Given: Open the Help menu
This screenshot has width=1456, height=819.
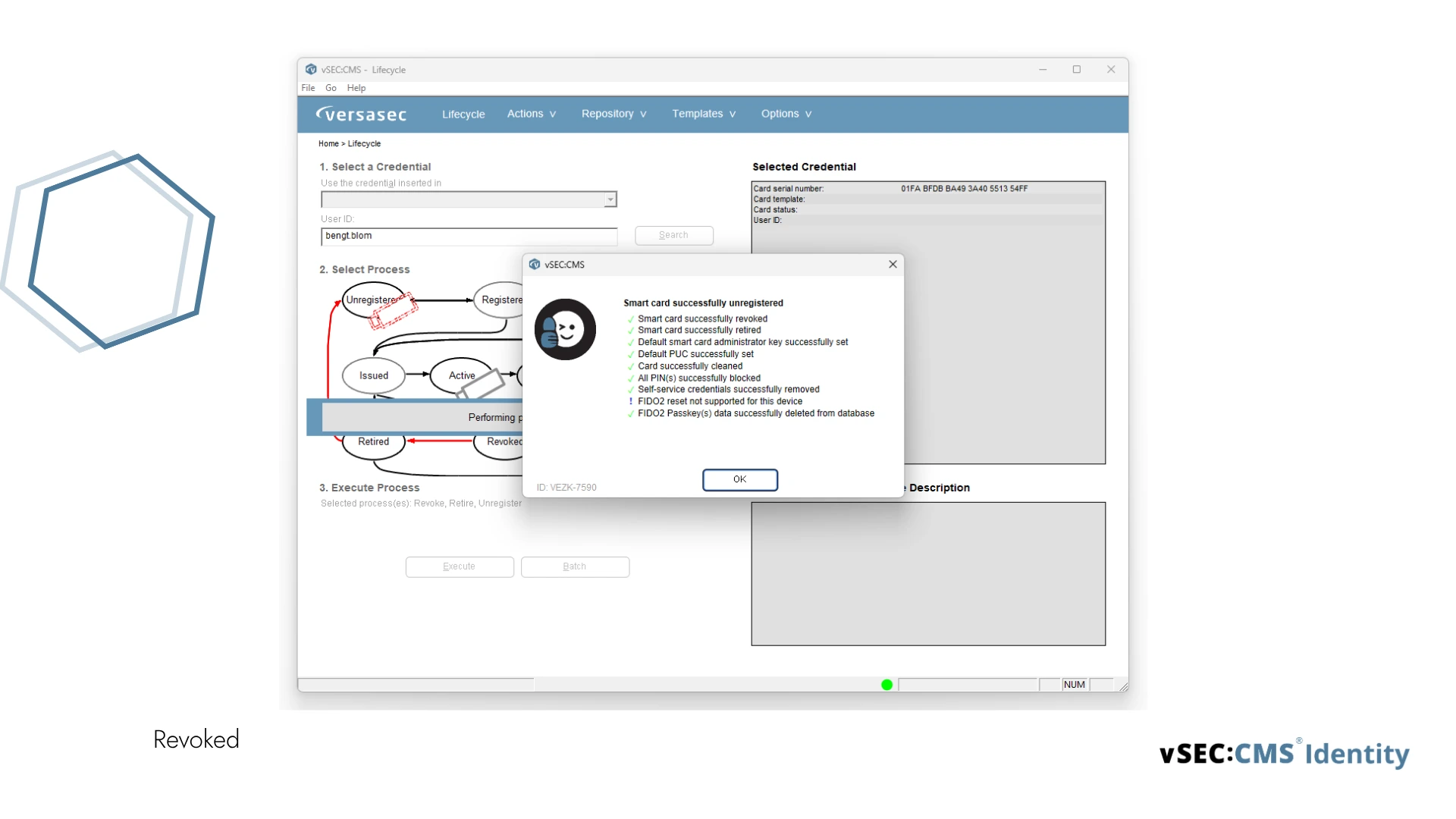Looking at the screenshot, I should 356,88.
